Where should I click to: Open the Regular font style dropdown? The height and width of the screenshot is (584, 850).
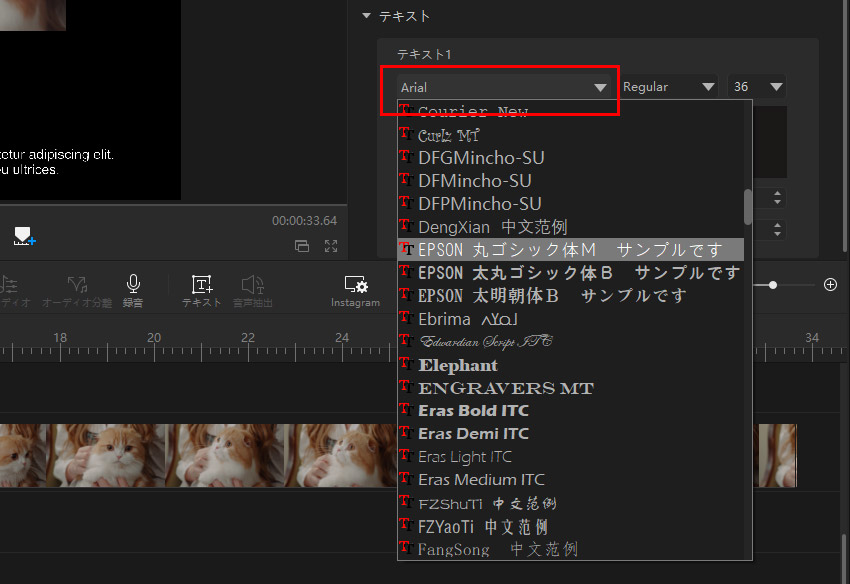[668, 87]
